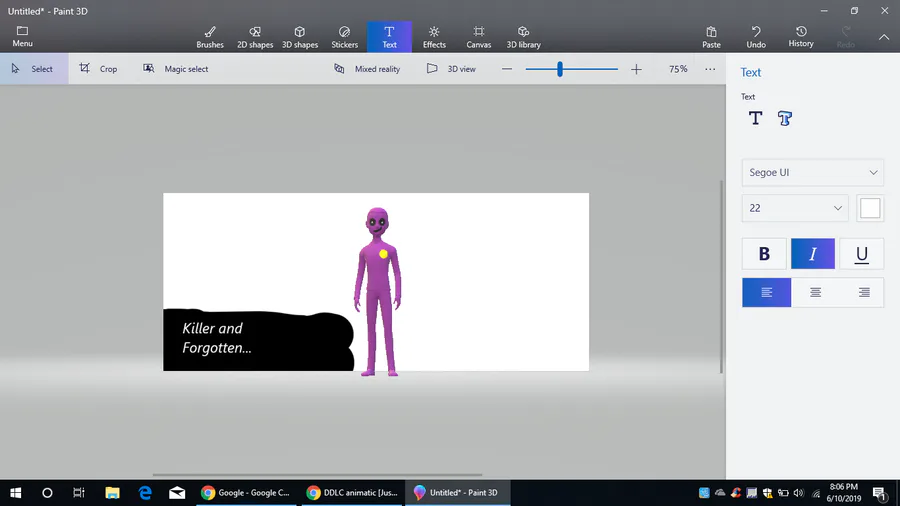Activate Magic select

coord(176,69)
